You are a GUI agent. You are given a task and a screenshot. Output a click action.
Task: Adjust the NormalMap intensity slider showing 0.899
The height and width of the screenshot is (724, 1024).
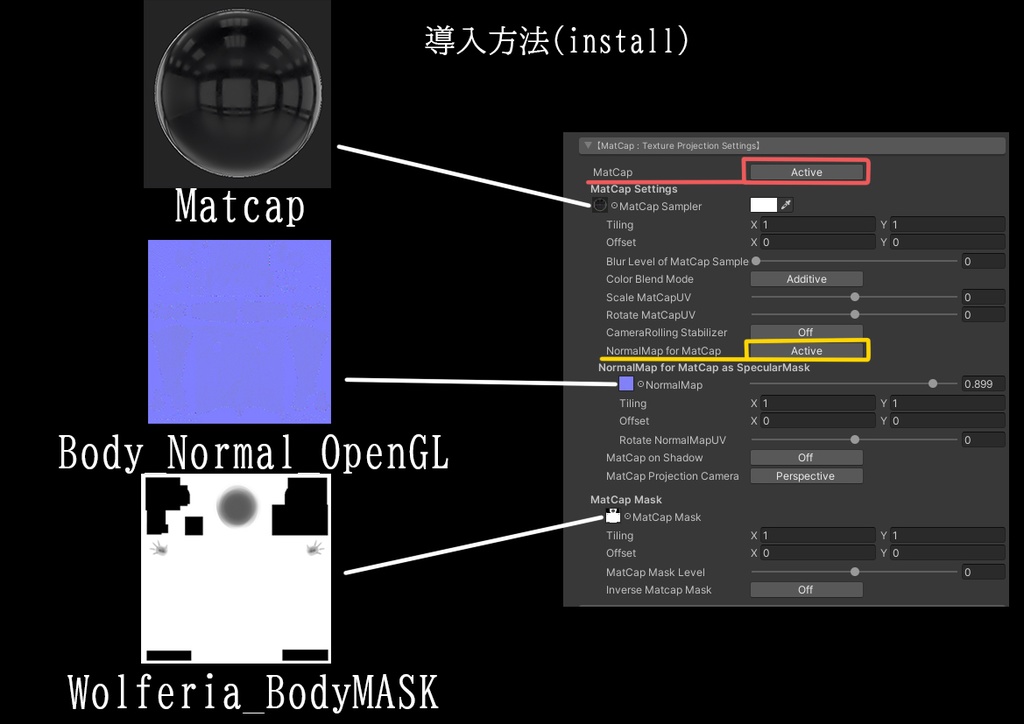pyautogui.click(x=933, y=383)
